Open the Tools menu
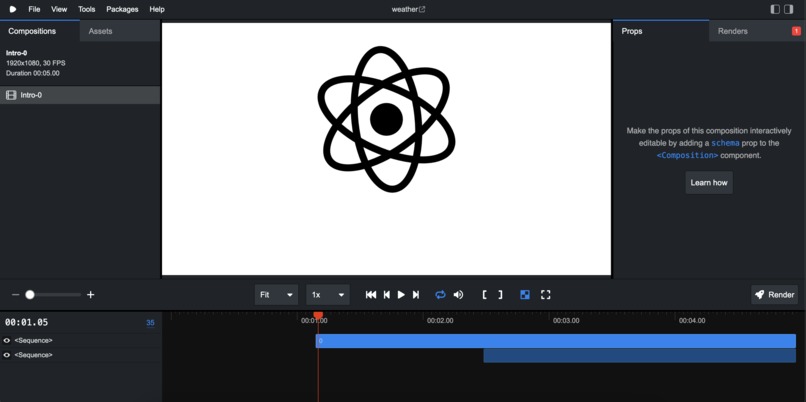This screenshot has width=806, height=402. click(87, 9)
